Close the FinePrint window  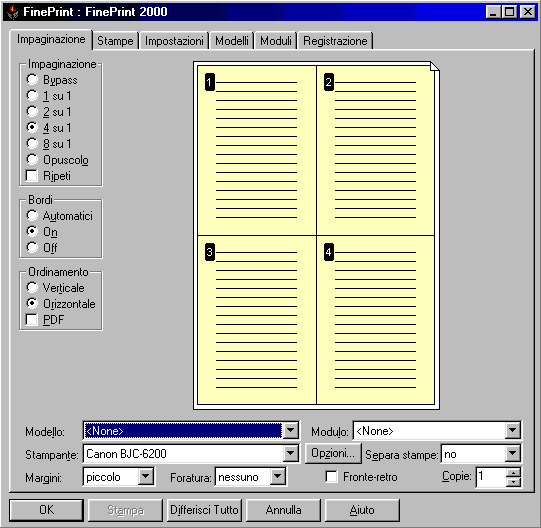pyautogui.click(x=528, y=12)
